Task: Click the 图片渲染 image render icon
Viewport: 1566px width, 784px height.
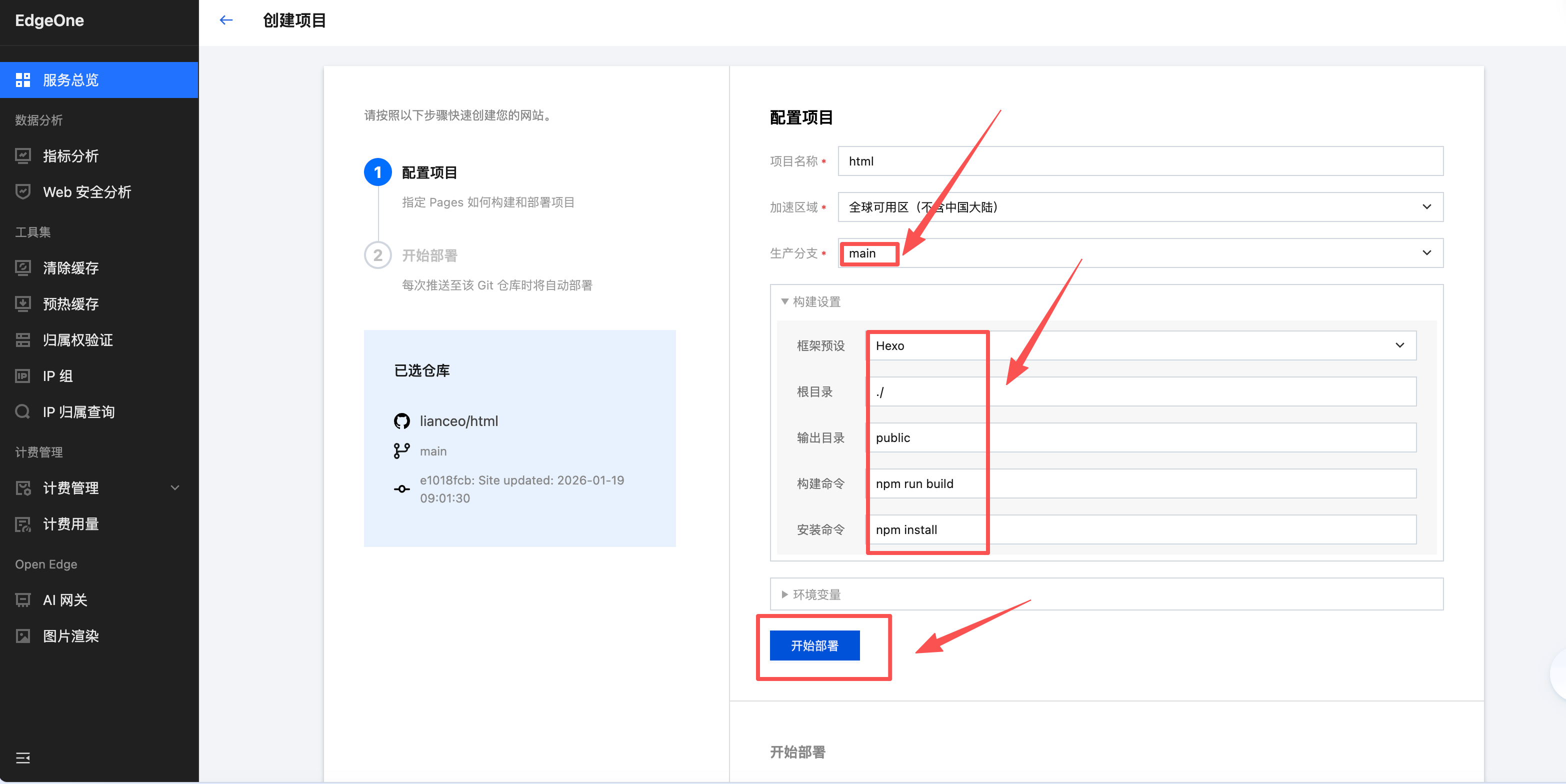Action: (23, 636)
